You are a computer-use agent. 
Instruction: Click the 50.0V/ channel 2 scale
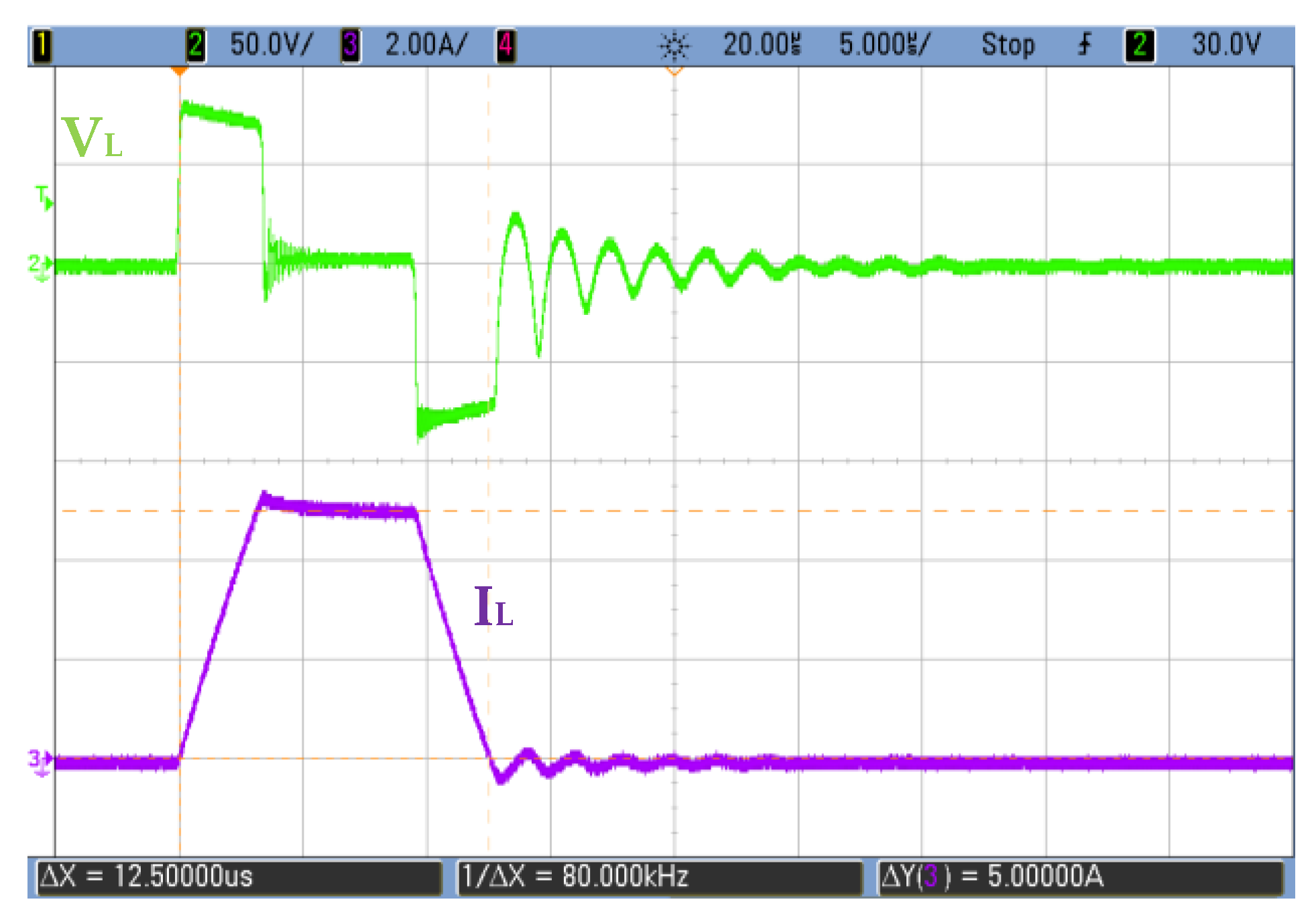(271, 45)
